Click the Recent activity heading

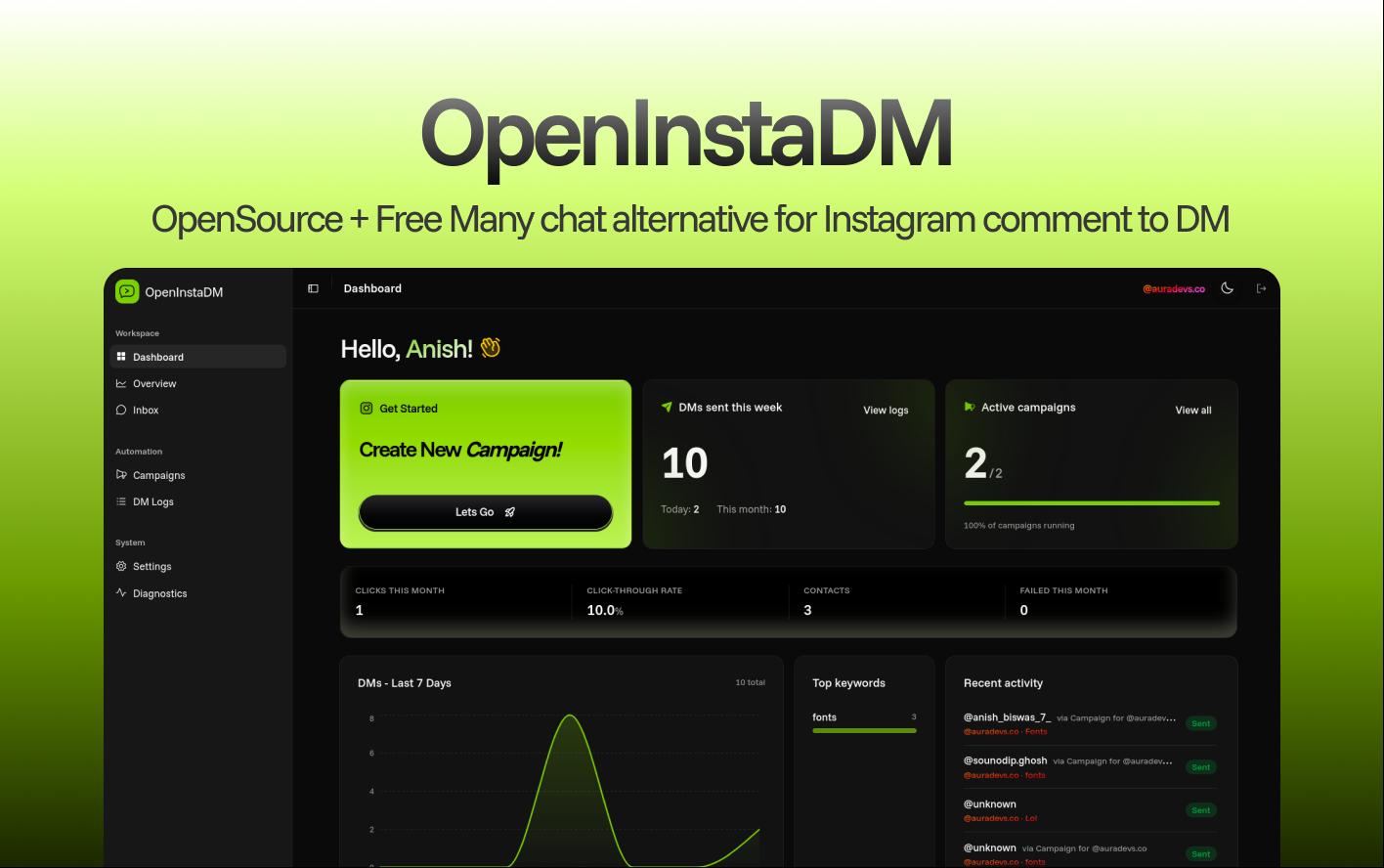coord(1003,683)
